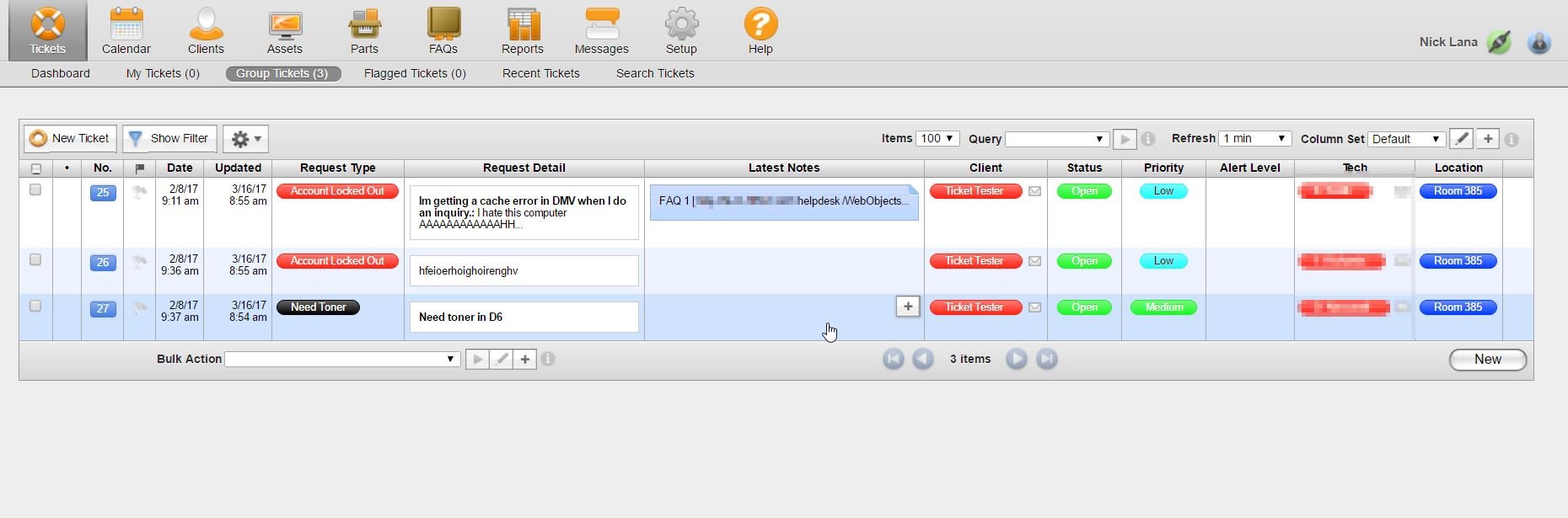Open the Refresh interval dropdown
The width and height of the screenshot is (1568, 518).
1255,138
